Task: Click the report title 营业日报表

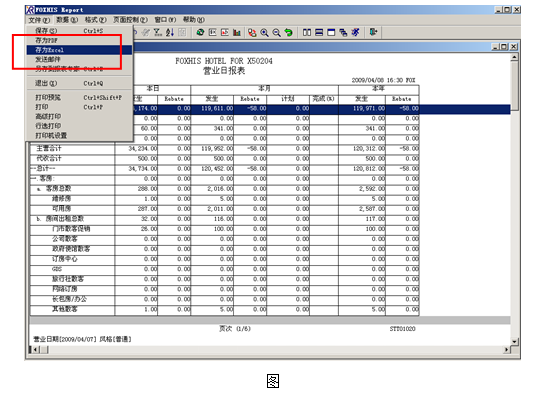Action: tap(224, 71)
